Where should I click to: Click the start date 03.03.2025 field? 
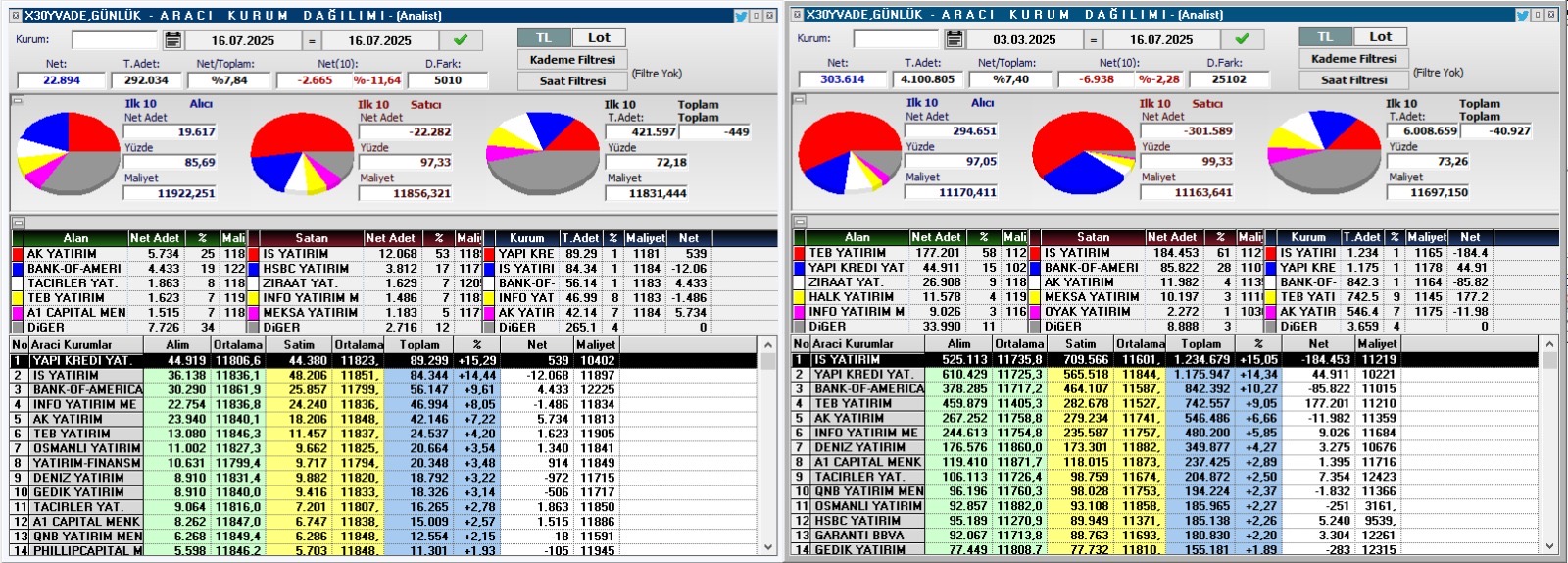click(x=1024, y=39)
